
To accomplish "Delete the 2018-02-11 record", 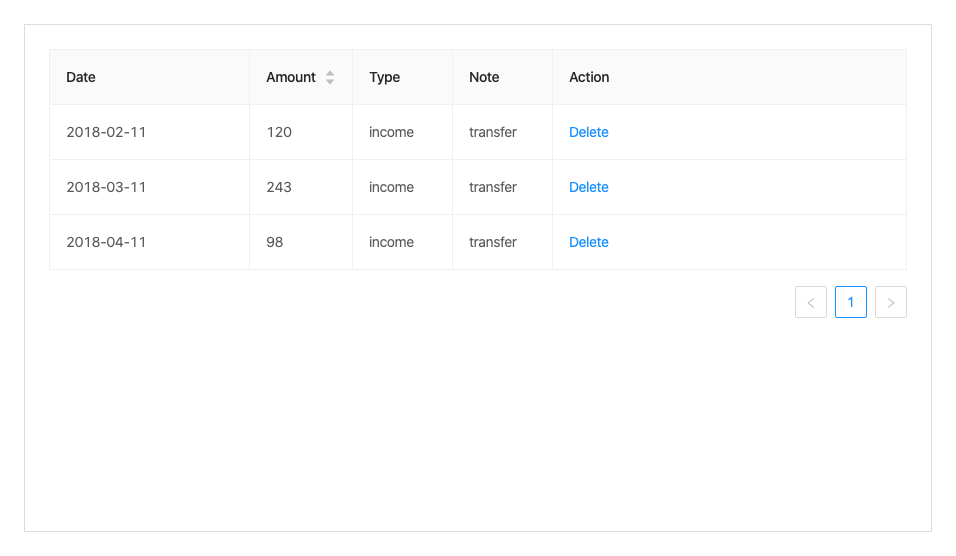I will [589, 132].
